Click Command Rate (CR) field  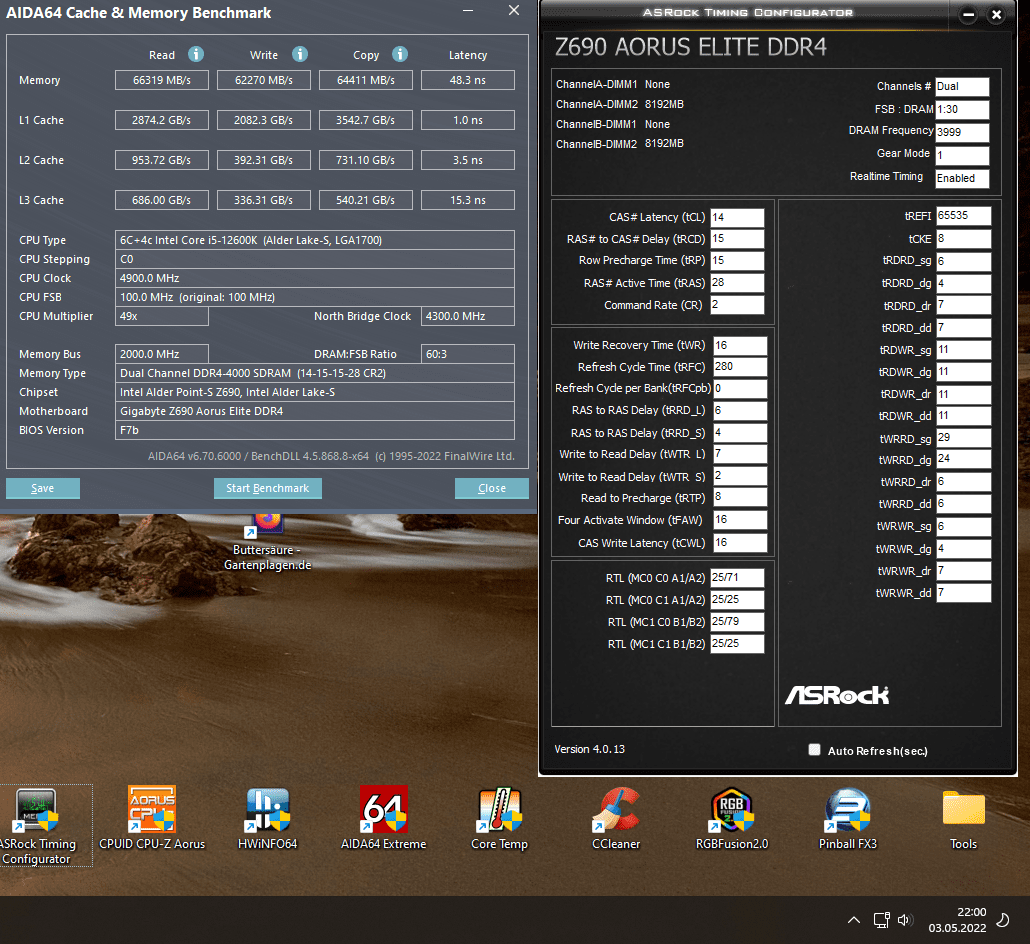click(x=737, y=305)
